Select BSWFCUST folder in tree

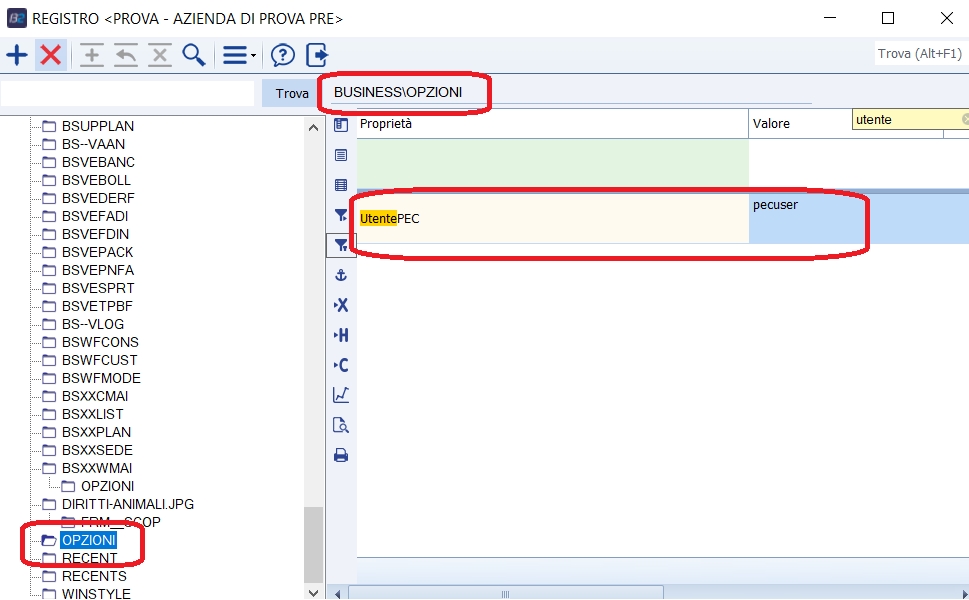(x=99, y=360)
